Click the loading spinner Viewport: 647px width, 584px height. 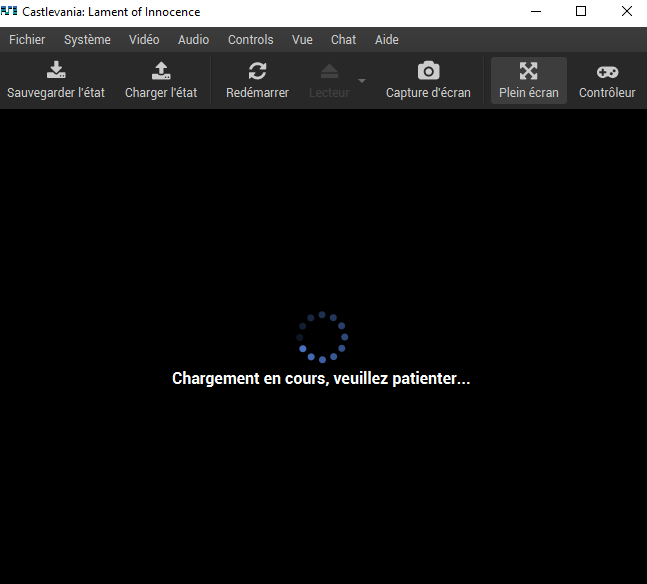[322, 337]
